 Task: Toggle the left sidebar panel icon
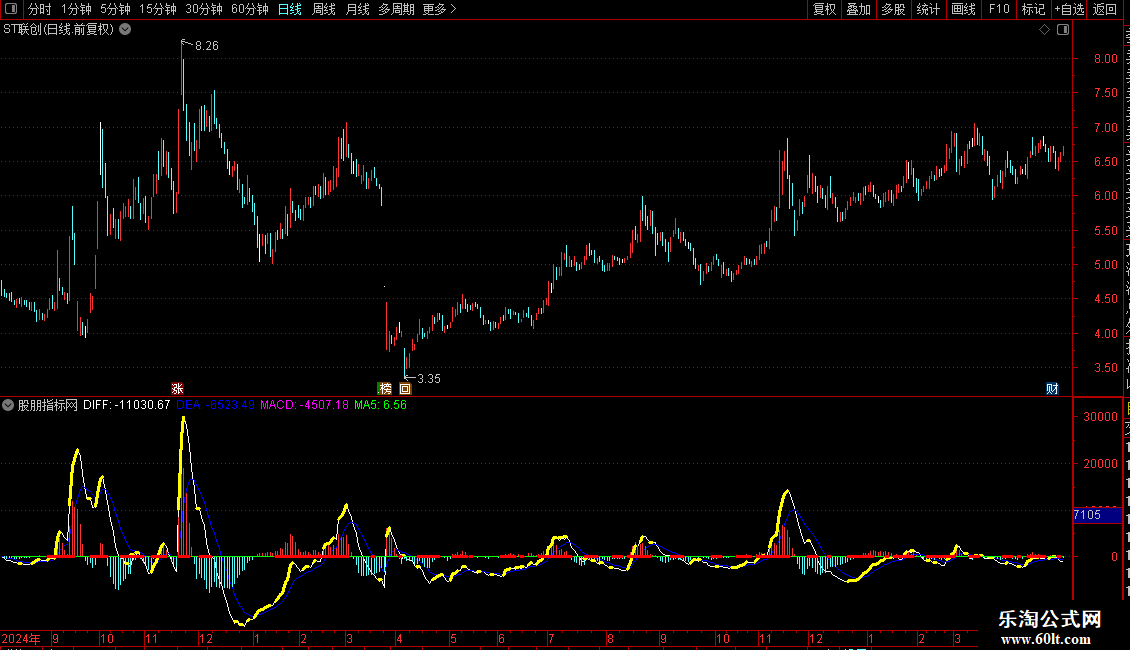(x=11, y=9)
